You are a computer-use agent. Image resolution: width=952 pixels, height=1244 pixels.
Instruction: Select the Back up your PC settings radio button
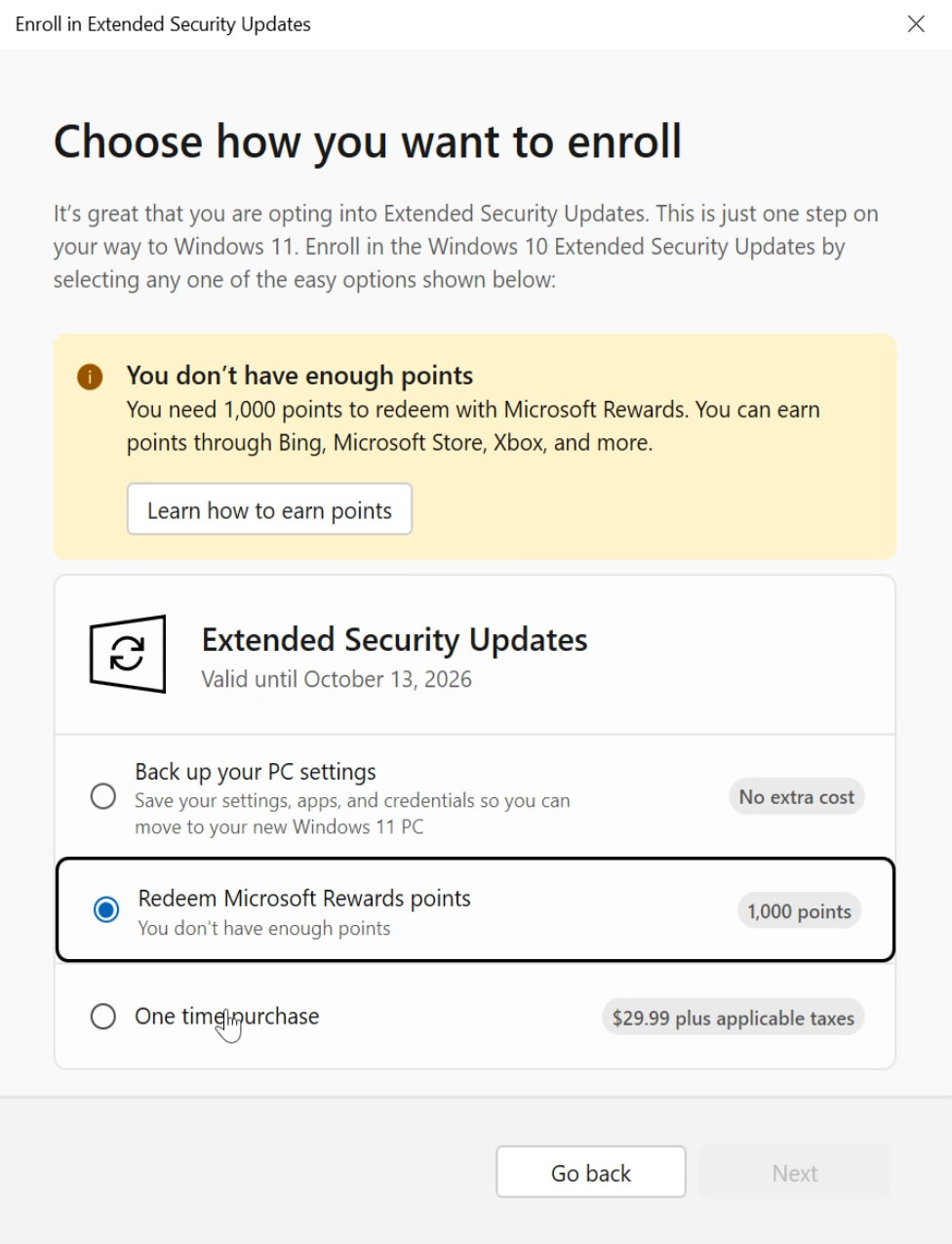click(103, 796)
